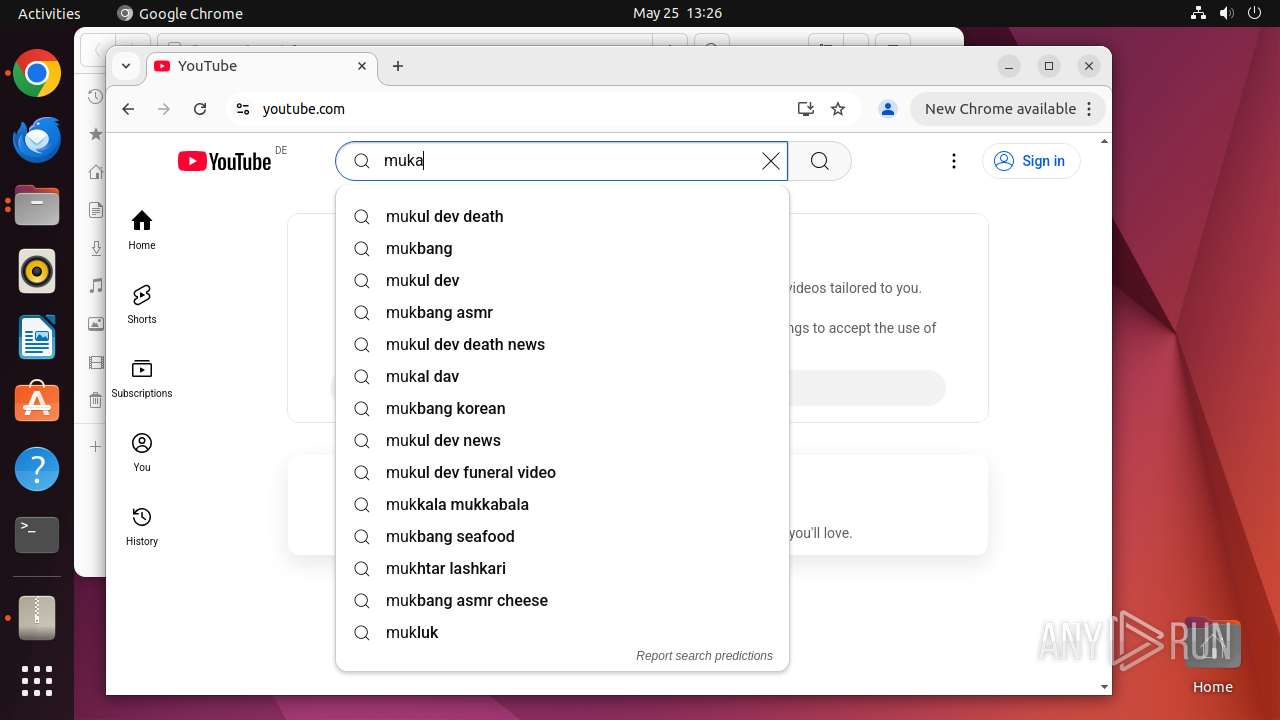This screenshot has height=720, width=1280.
Task: Choose suggestion 'mukbang korean'
Action: [x=562, y=408]
